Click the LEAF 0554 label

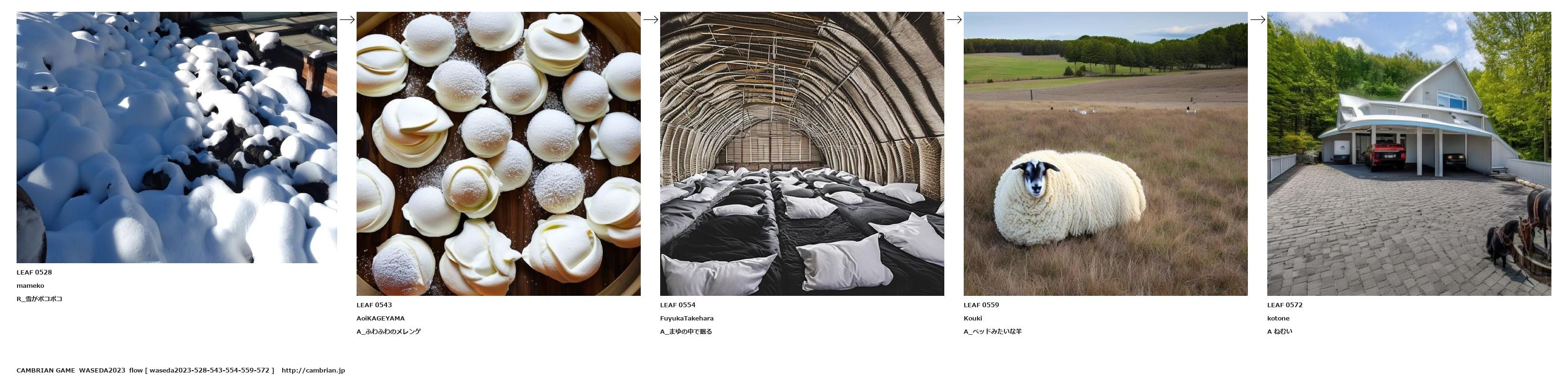pos(678,305)
